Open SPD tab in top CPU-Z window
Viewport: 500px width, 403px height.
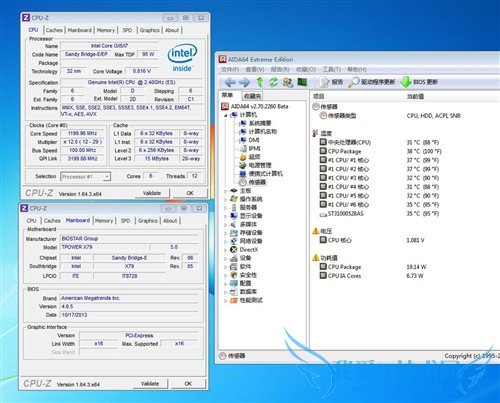pos(127,30)
